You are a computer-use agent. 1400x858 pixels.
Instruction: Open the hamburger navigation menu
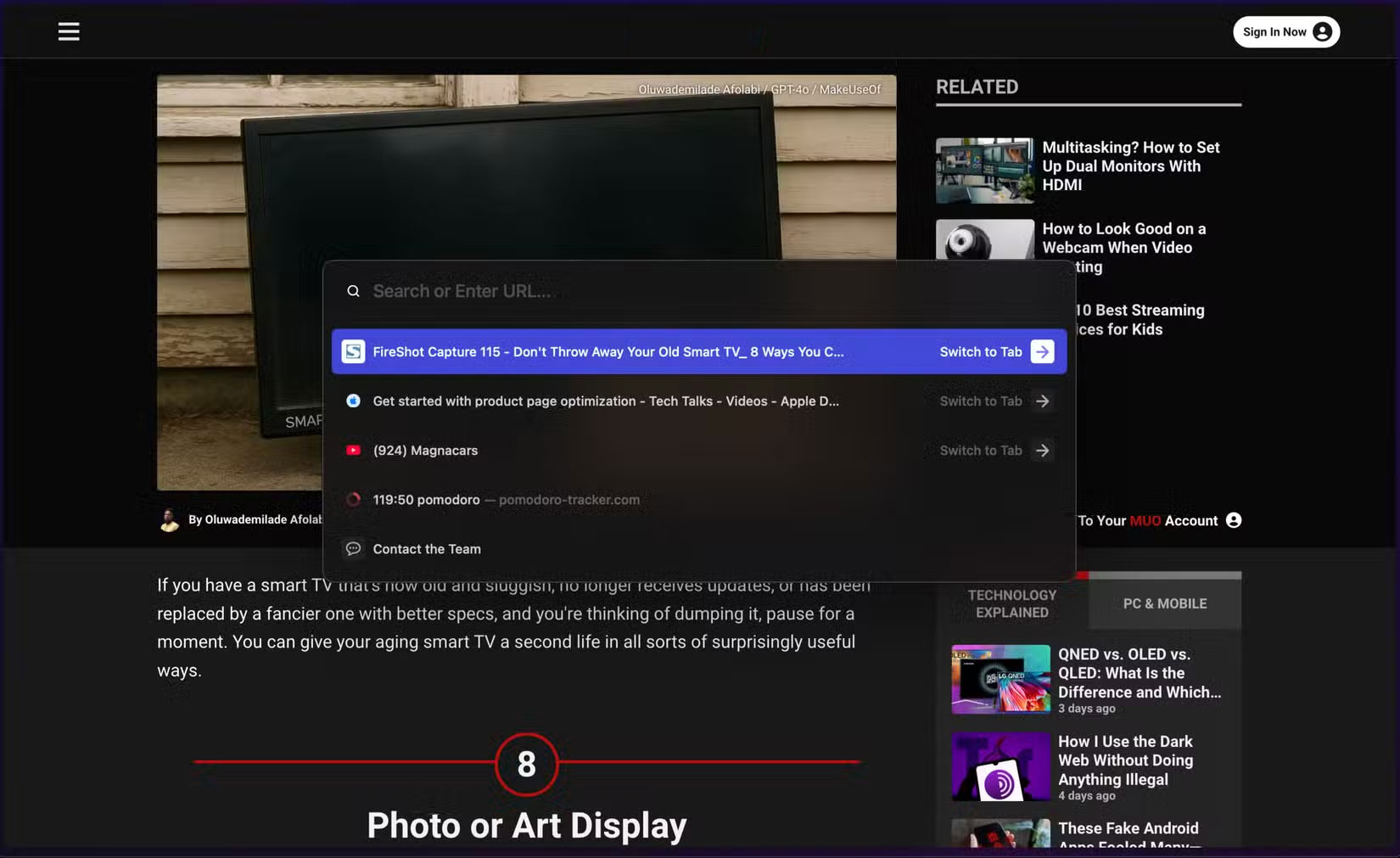[x=68, y=31]
